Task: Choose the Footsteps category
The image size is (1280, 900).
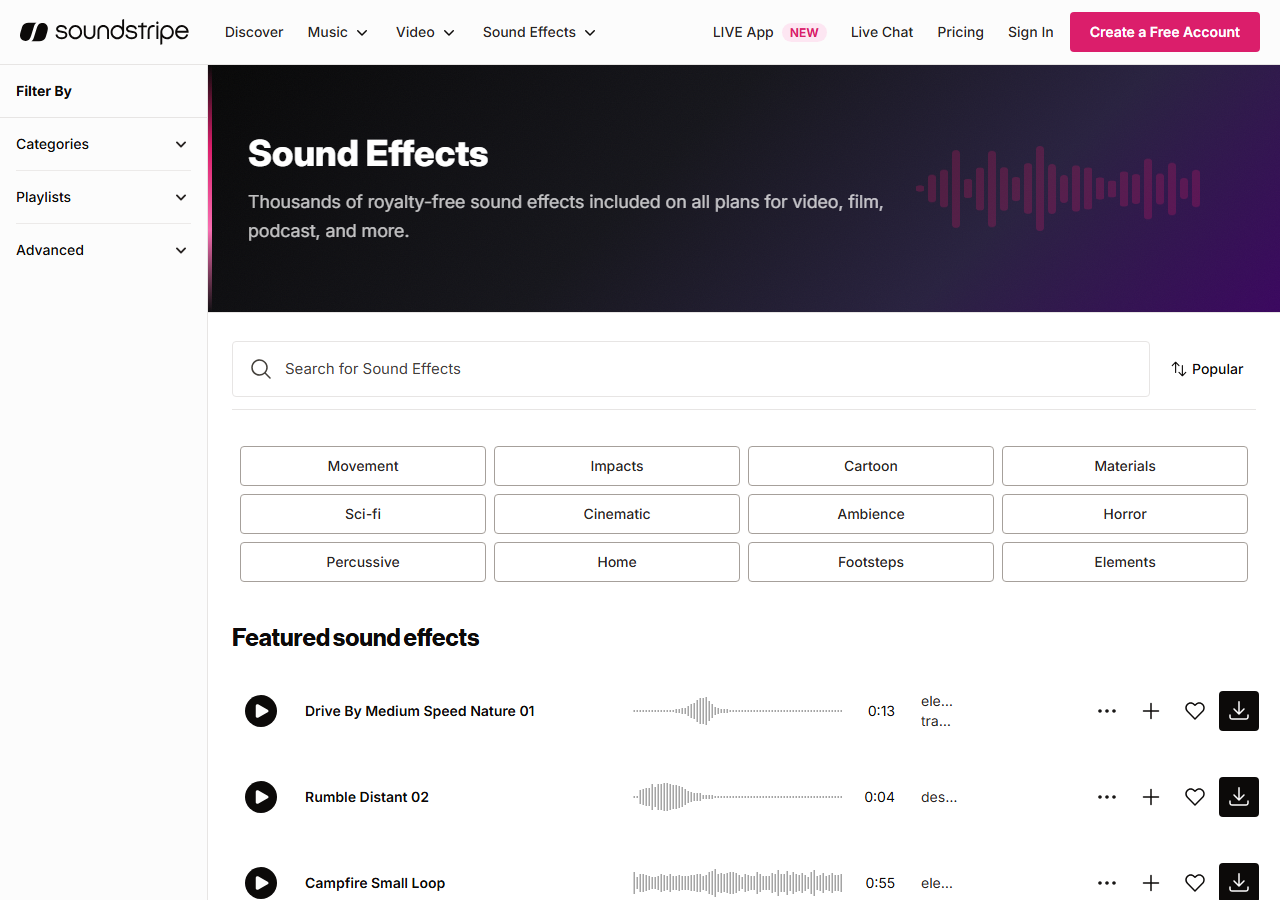Action: 871,562
